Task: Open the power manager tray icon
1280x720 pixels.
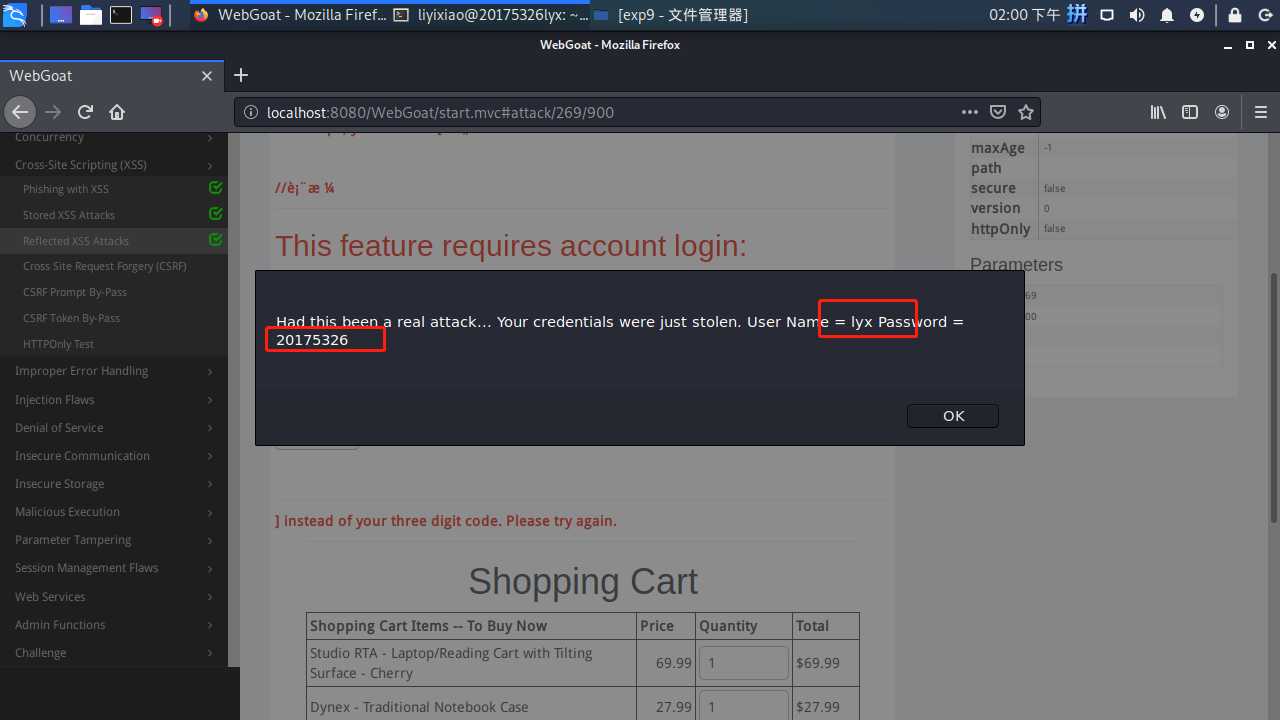Action: click(1197, 15)
